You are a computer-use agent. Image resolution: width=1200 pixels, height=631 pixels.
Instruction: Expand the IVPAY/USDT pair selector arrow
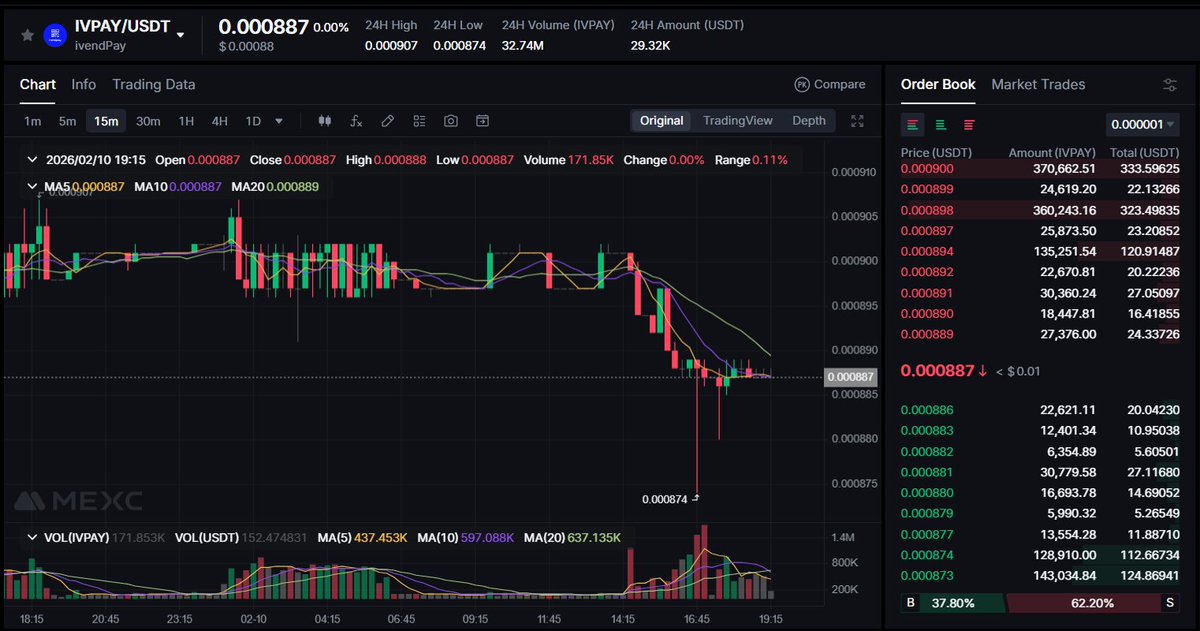tap(181, 36)
